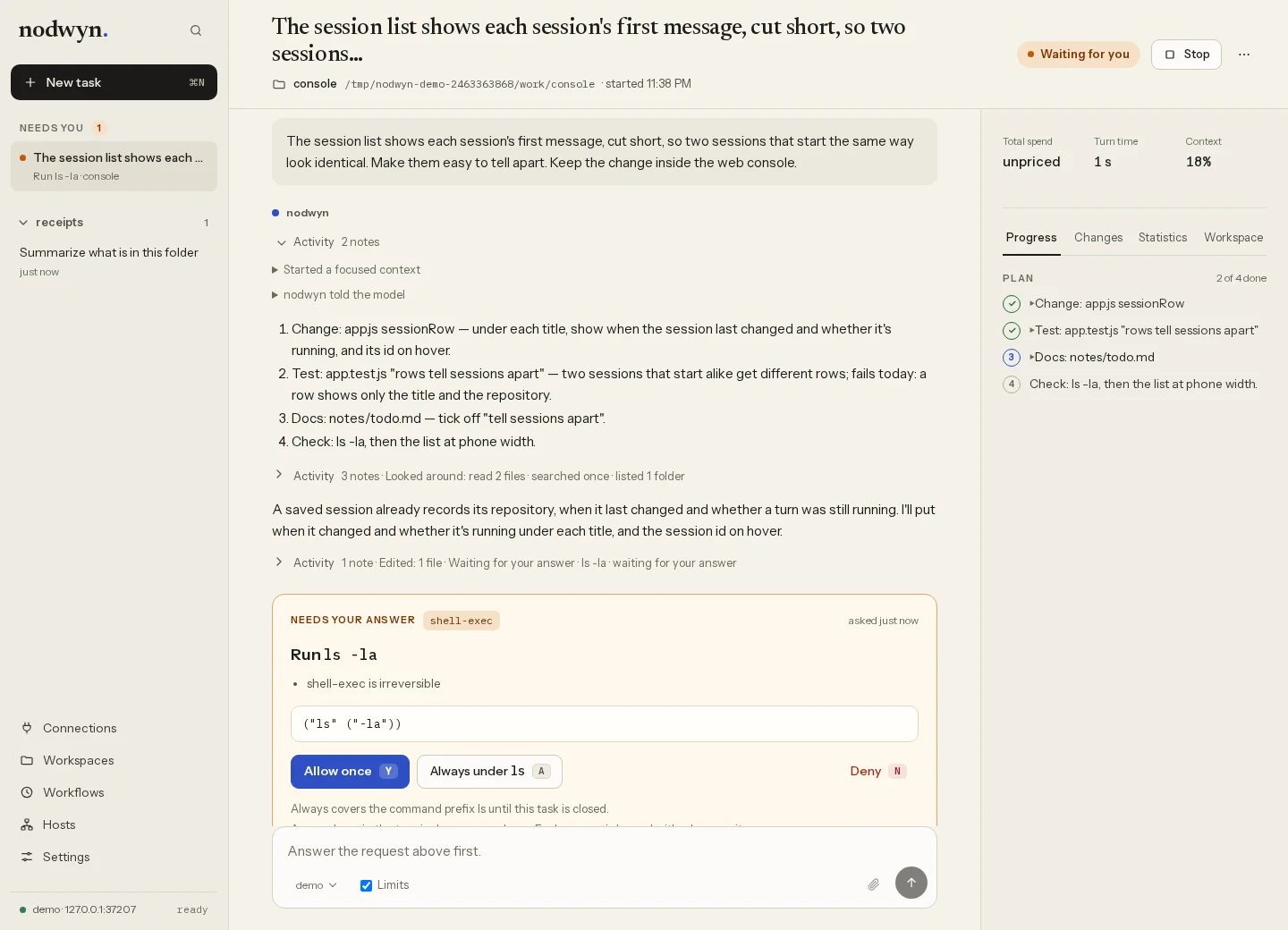Deny the shell-exec request

tap(877, 772)
